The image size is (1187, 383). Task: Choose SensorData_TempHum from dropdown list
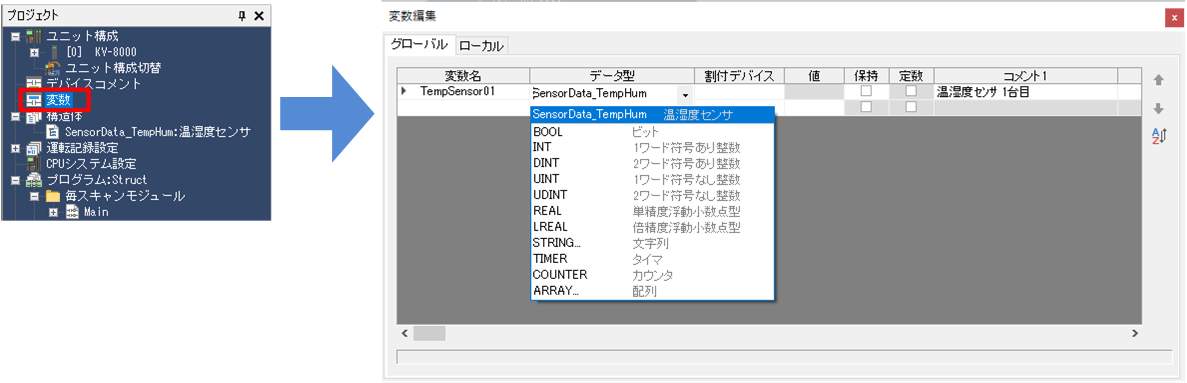click(653, 114)
